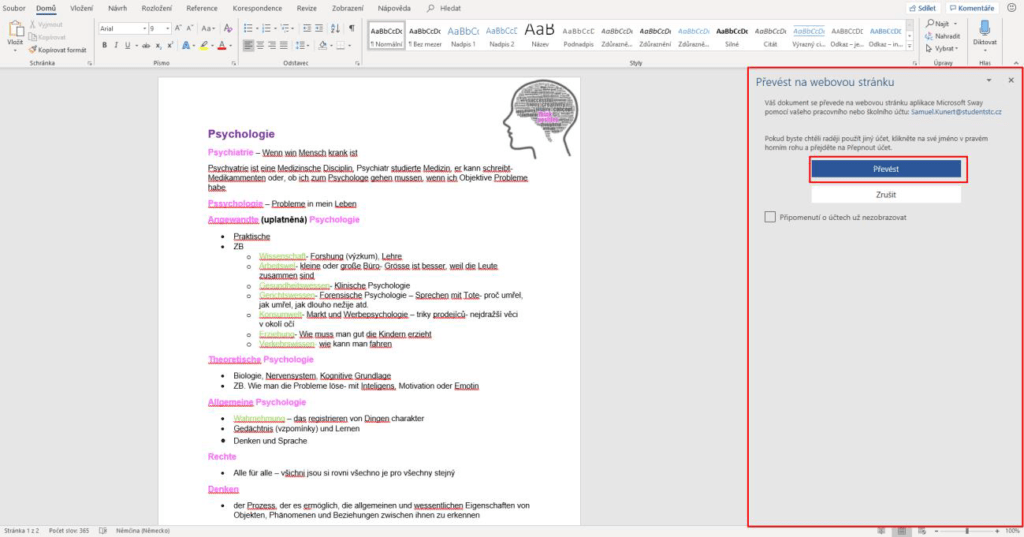
Task: Adjust the zoom slider in status bar
Action: 966,530
